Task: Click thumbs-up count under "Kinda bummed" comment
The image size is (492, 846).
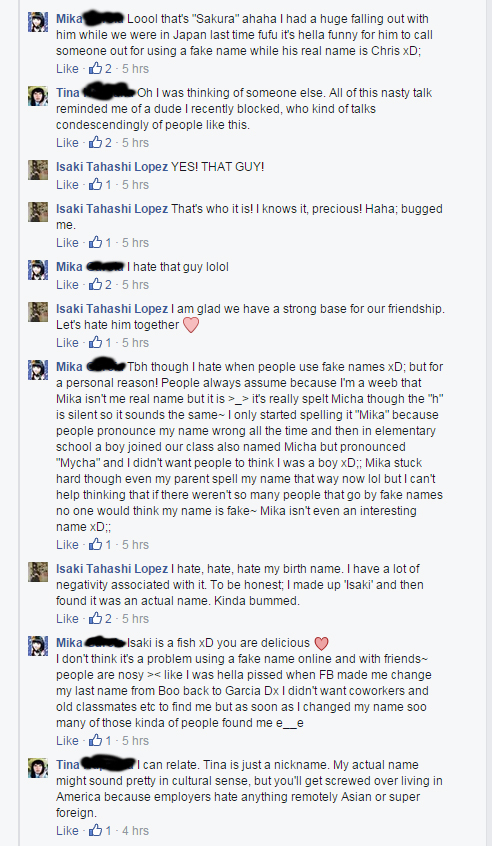Action: click(108, 619)
